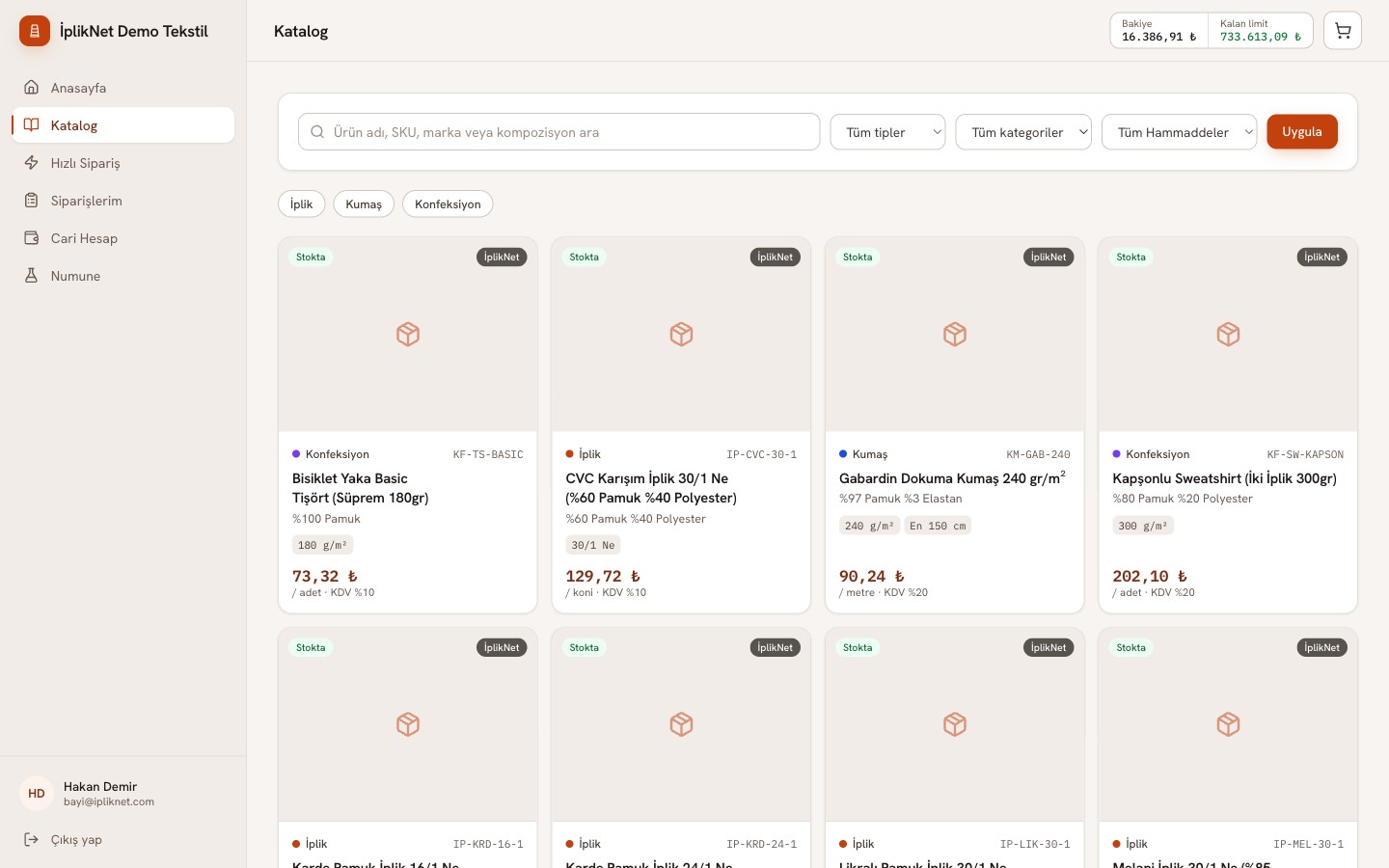Click %80 Pamuk %20 Polyester composition

(1183, 499)
